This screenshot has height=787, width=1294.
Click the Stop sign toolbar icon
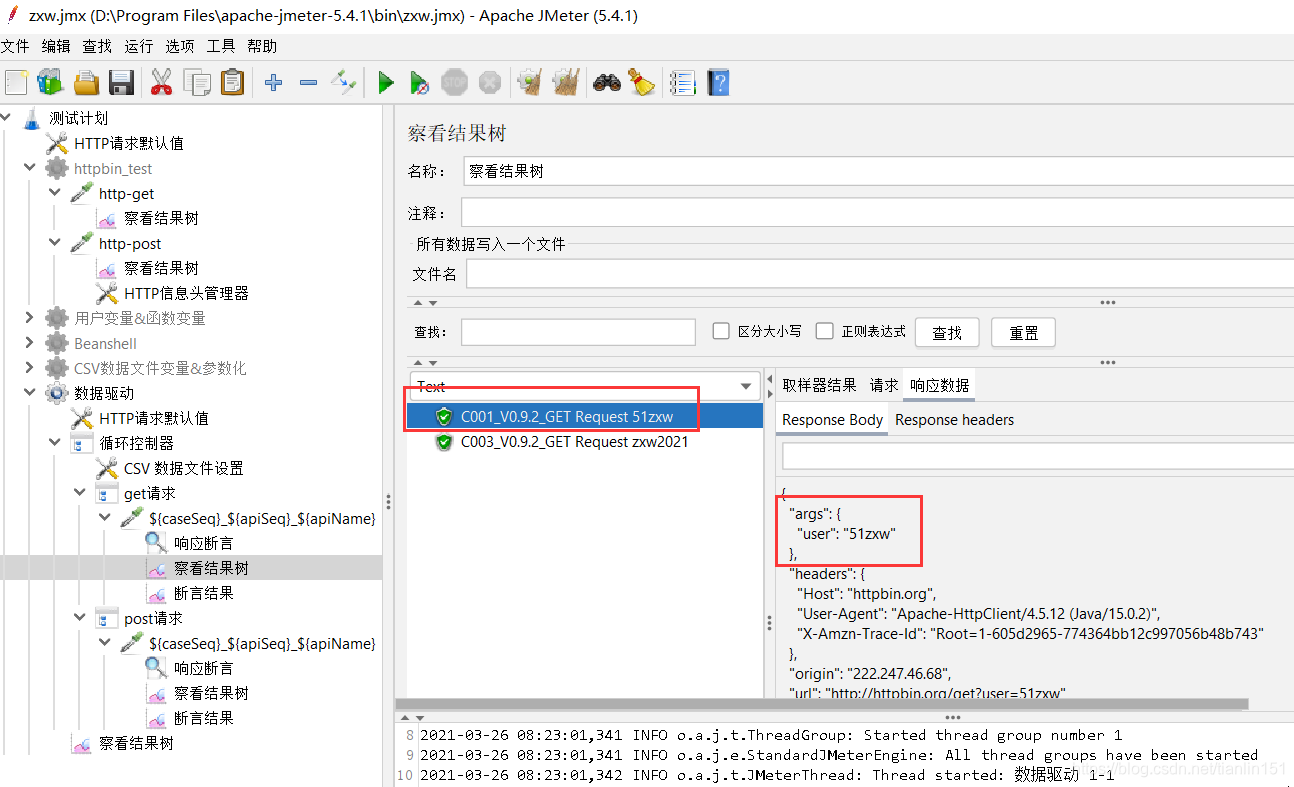coord(454,82)
